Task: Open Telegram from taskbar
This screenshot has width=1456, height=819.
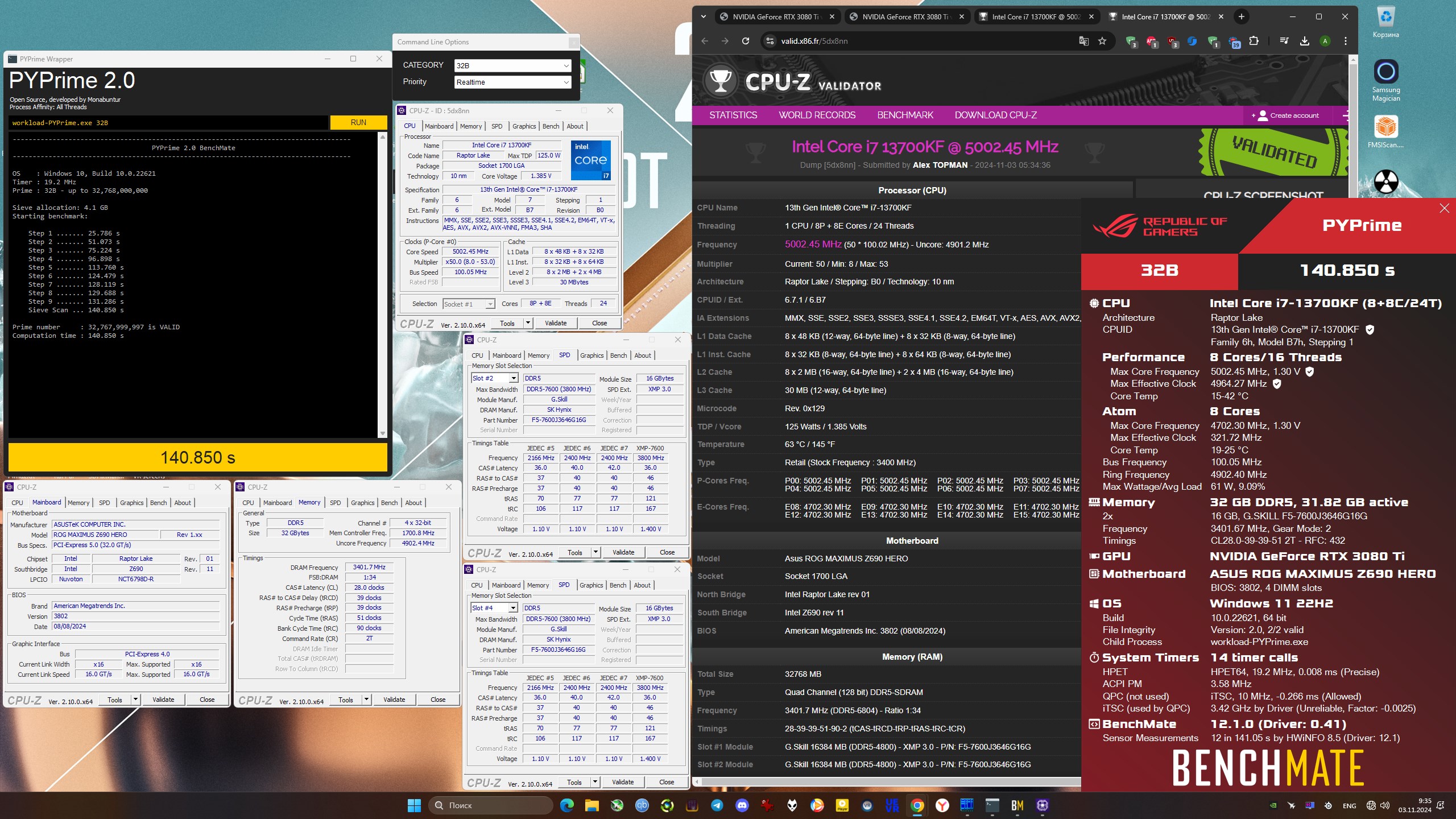Action: [x=717, y=805]
